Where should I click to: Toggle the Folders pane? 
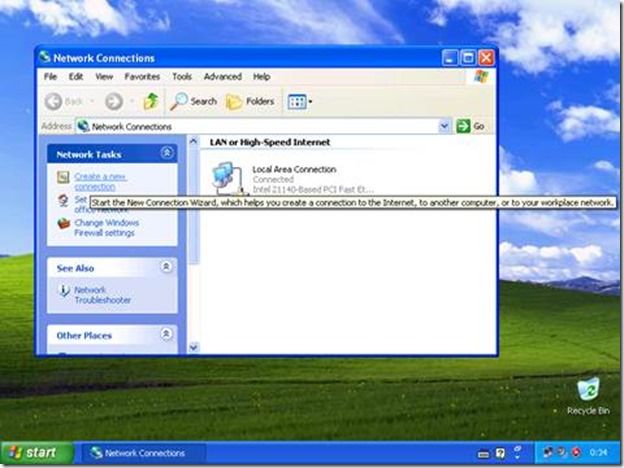click(250, 101)
